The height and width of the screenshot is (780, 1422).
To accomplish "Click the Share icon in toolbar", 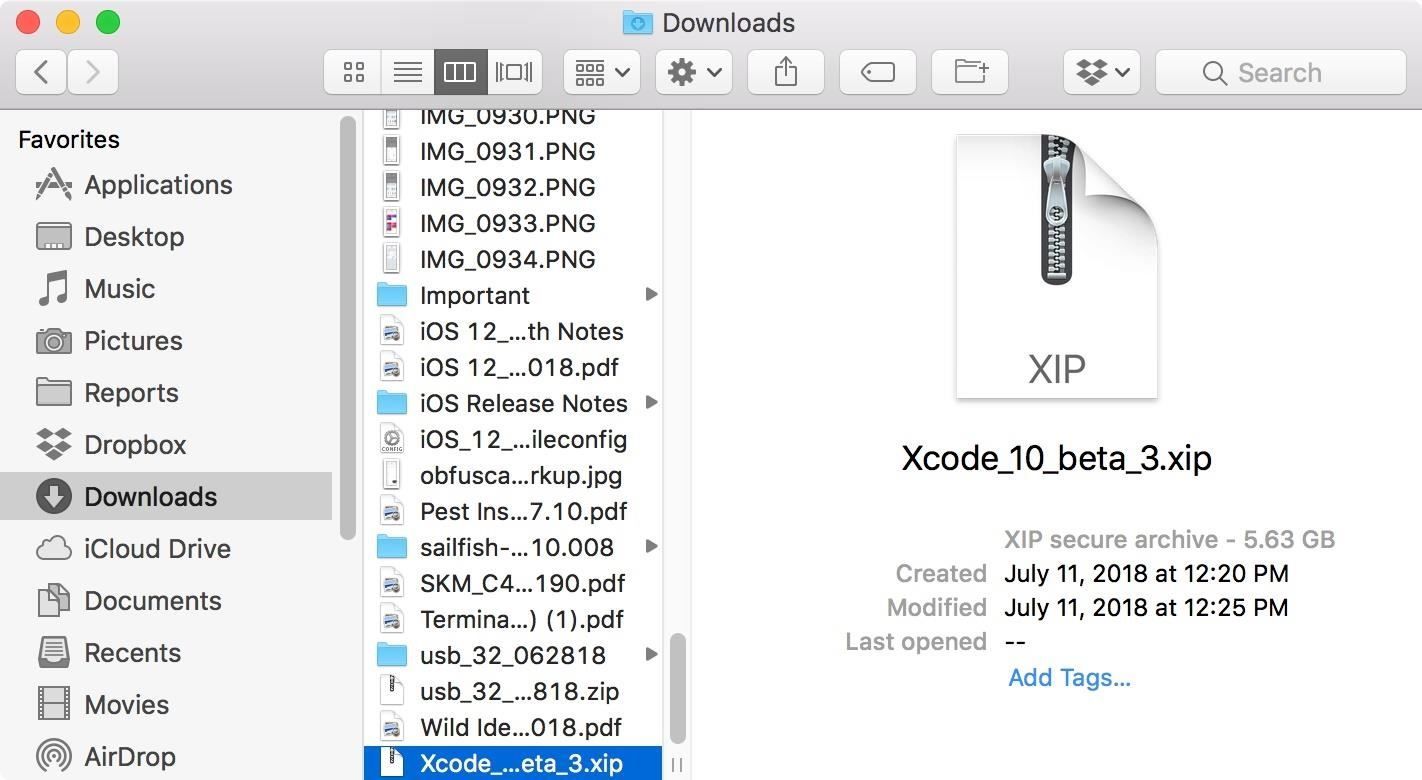I will (x=785, y=71).
